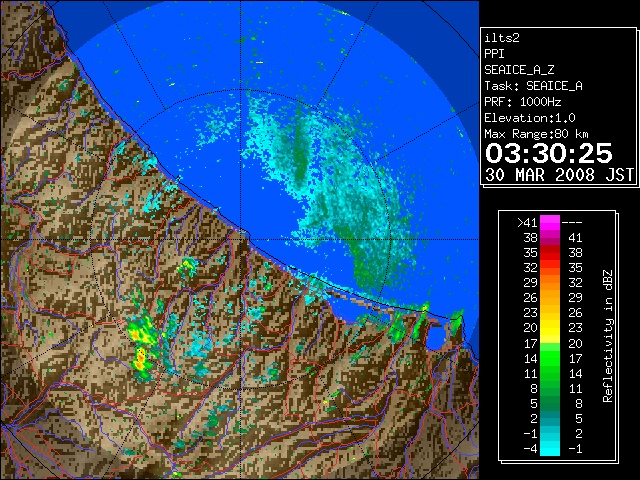Click the orange 26 dBZ legend color

pos(550,298)
